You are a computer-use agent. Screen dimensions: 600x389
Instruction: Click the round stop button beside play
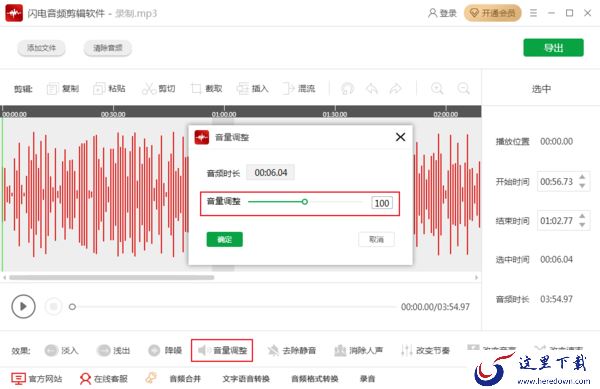pos(53,306)
